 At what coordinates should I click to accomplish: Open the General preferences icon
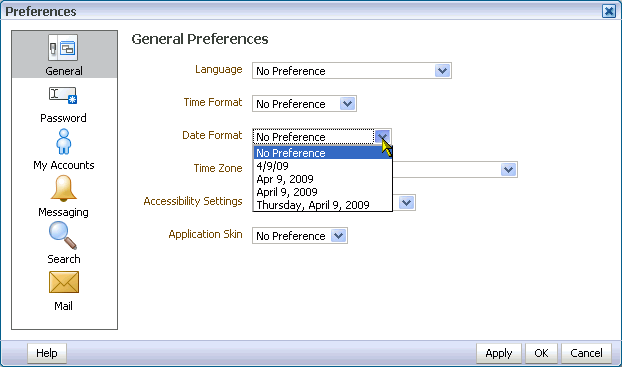63,48
